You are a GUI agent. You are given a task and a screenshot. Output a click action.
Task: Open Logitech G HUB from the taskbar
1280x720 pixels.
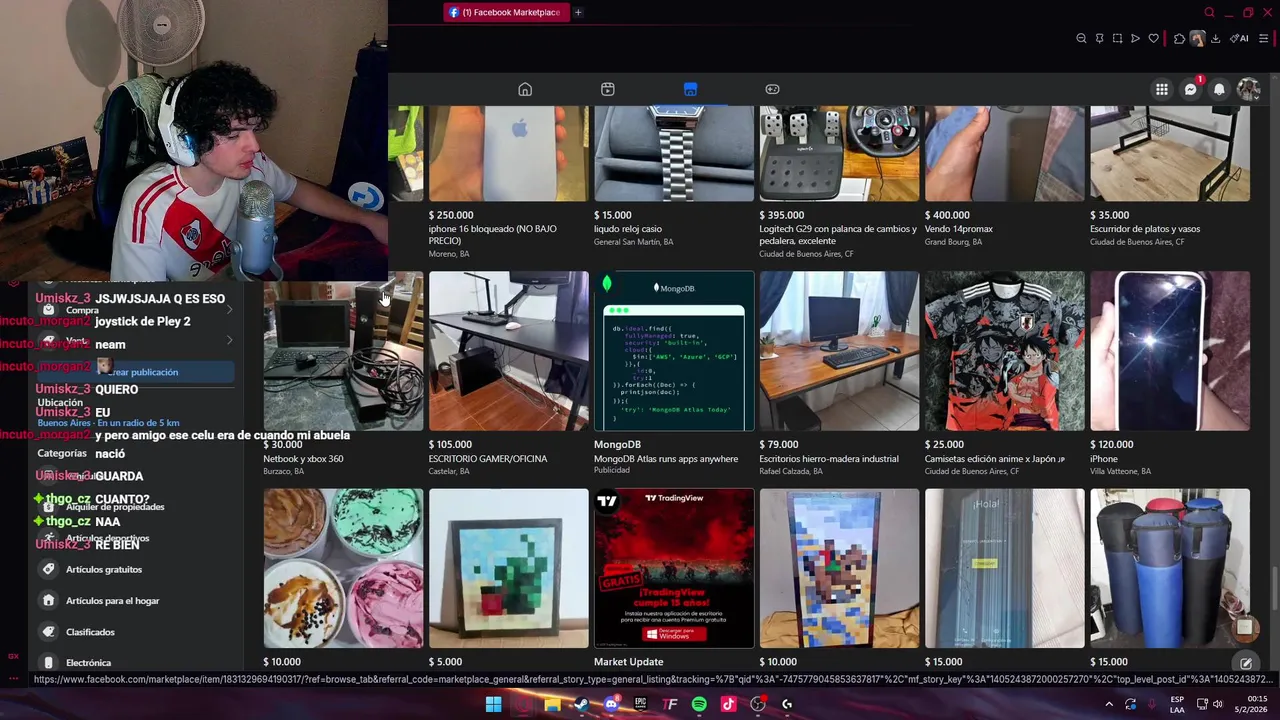pyautogui.click(x=787, y=704)
